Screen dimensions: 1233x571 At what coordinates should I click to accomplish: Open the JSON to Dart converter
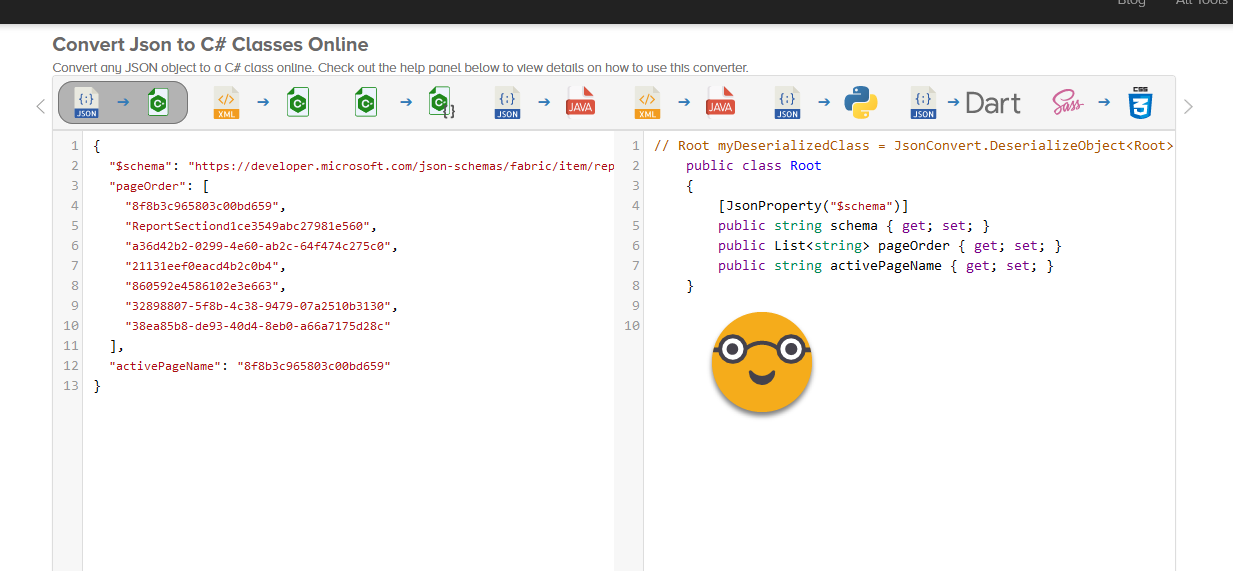click(x=964, y=102)
